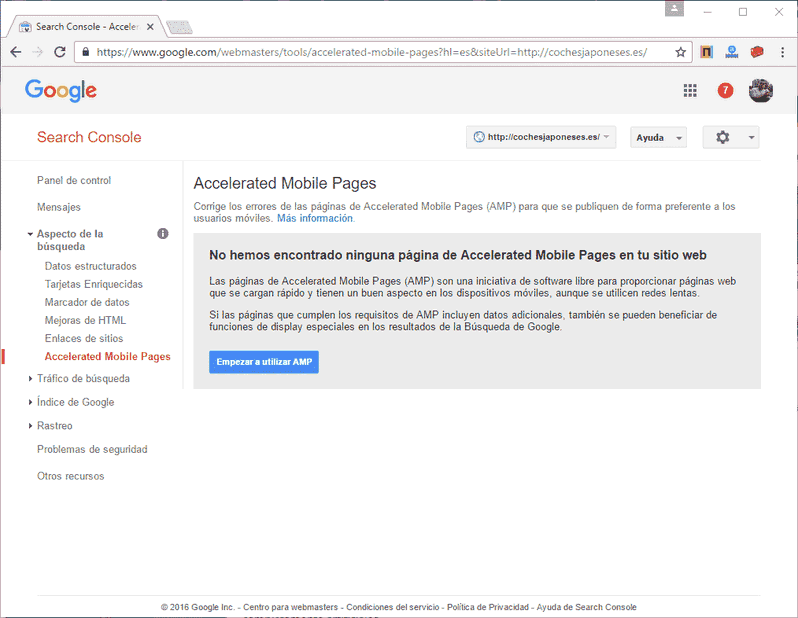Open a new browser tab
798x618 pixels.
179,27
